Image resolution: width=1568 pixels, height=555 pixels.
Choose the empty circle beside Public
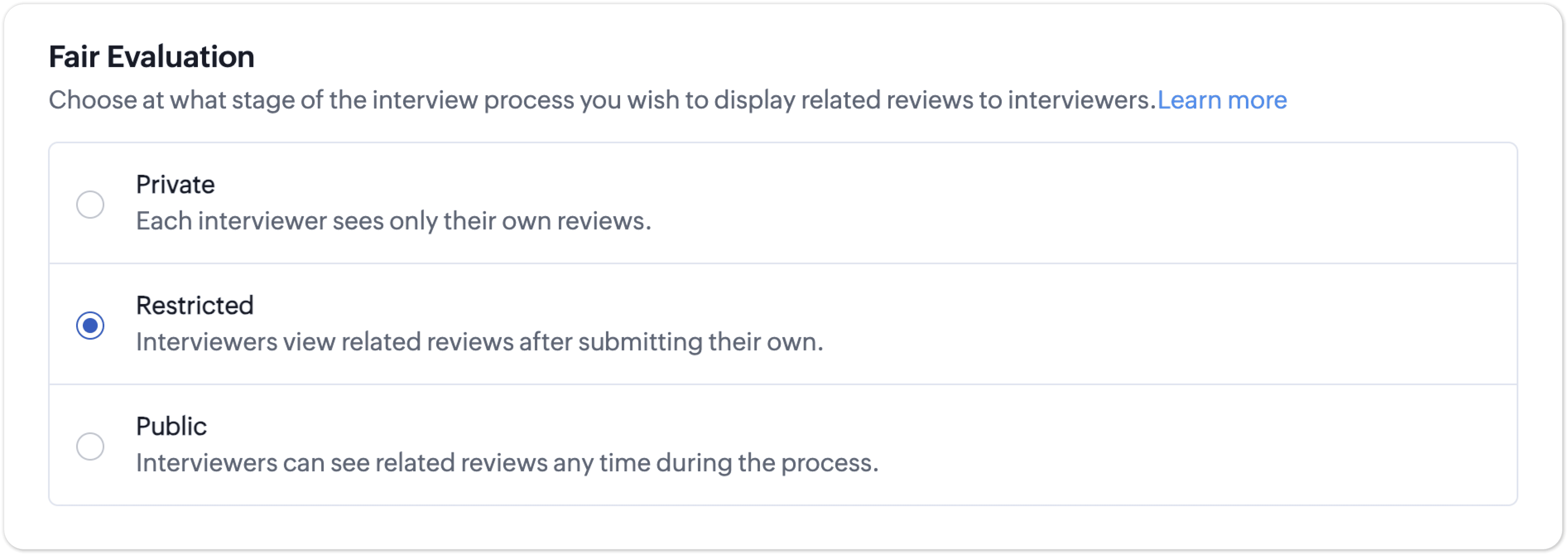tap(90, 446)
